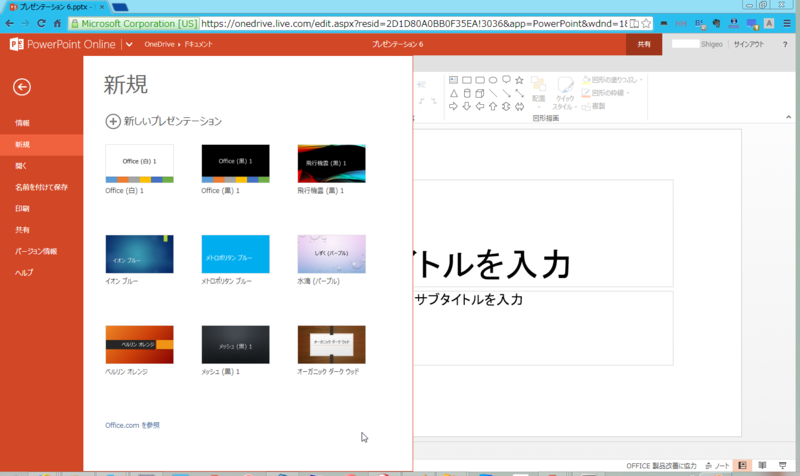Open バージョン情報 in the sidebar

(41, 252)
